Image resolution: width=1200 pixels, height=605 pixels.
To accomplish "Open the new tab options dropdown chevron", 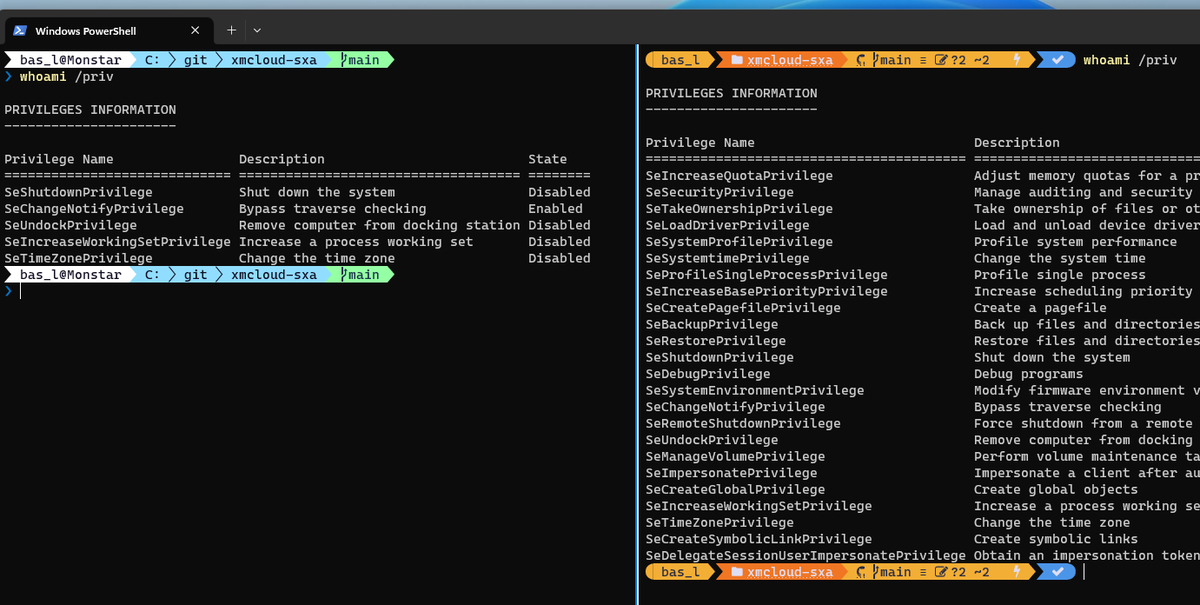I will tap(256, 29).
